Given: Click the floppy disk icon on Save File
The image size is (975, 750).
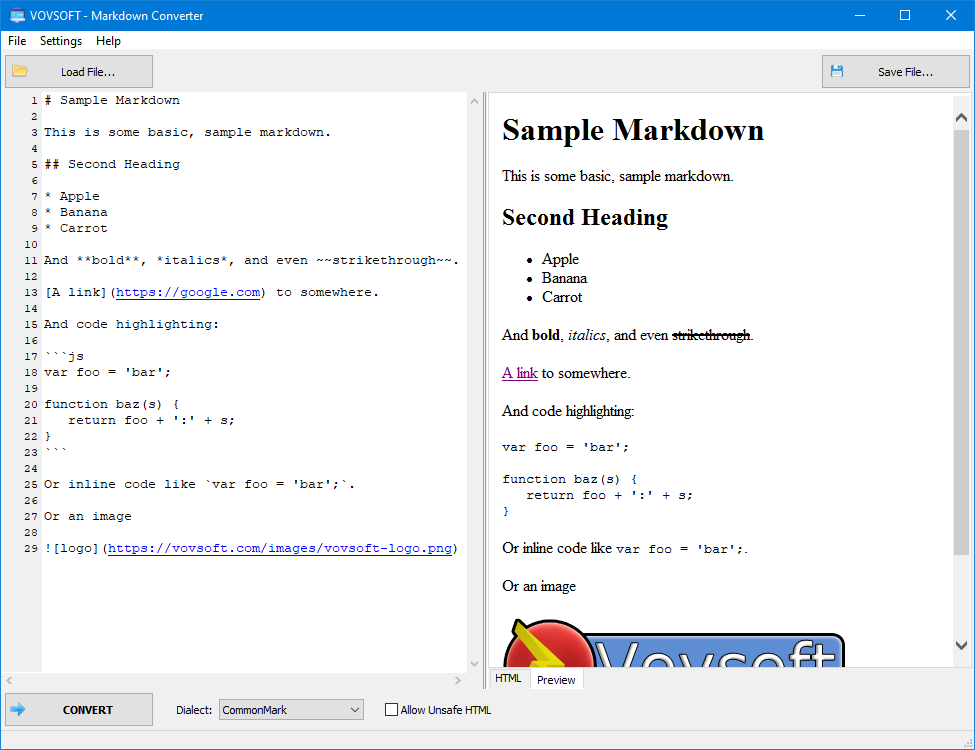Looking at the screenshot, I should 837,72.
